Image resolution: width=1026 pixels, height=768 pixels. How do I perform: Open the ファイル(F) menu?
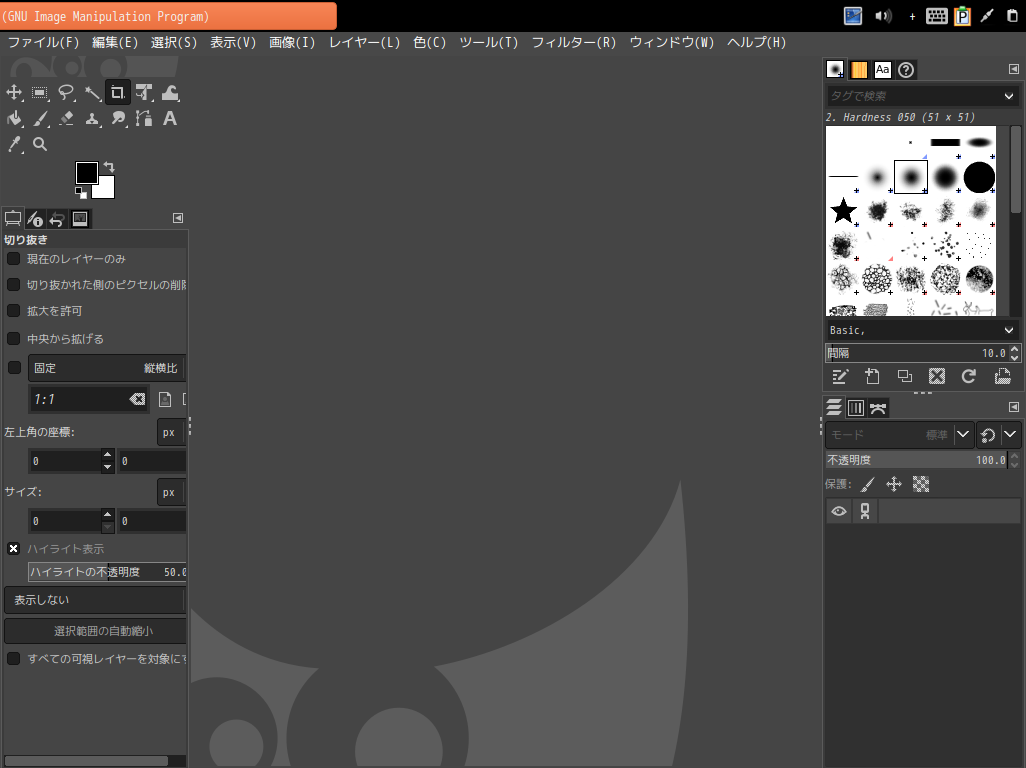coord(43,43)
